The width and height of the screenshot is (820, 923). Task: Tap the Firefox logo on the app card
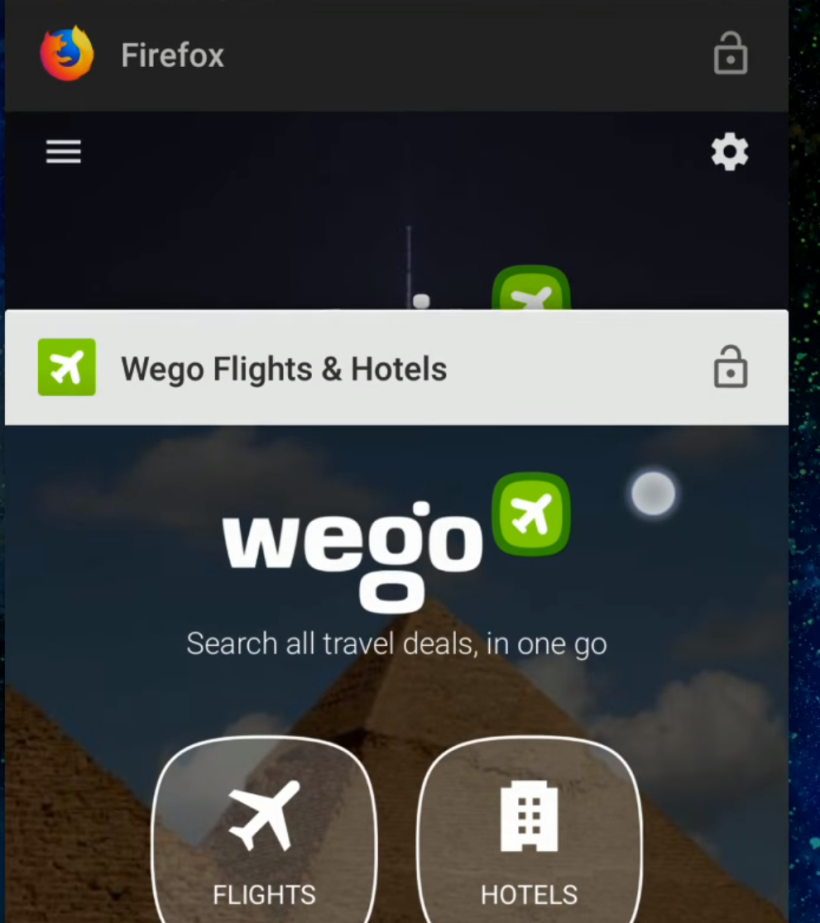67,54
